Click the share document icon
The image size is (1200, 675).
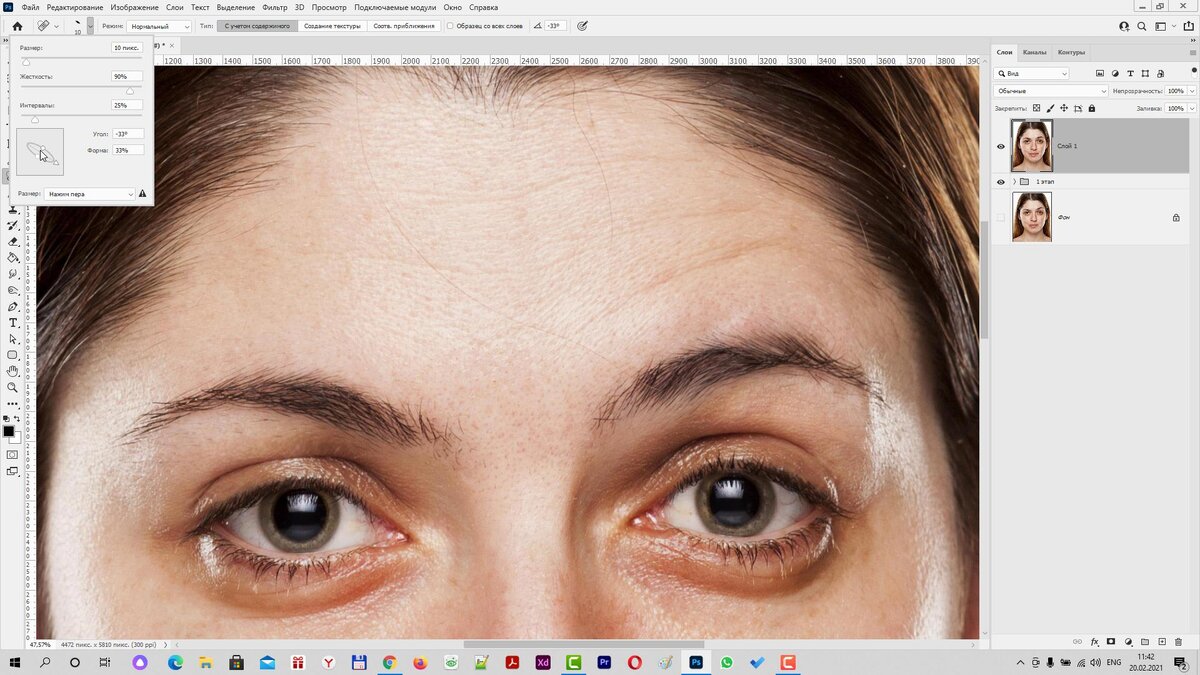point(1187,26)
